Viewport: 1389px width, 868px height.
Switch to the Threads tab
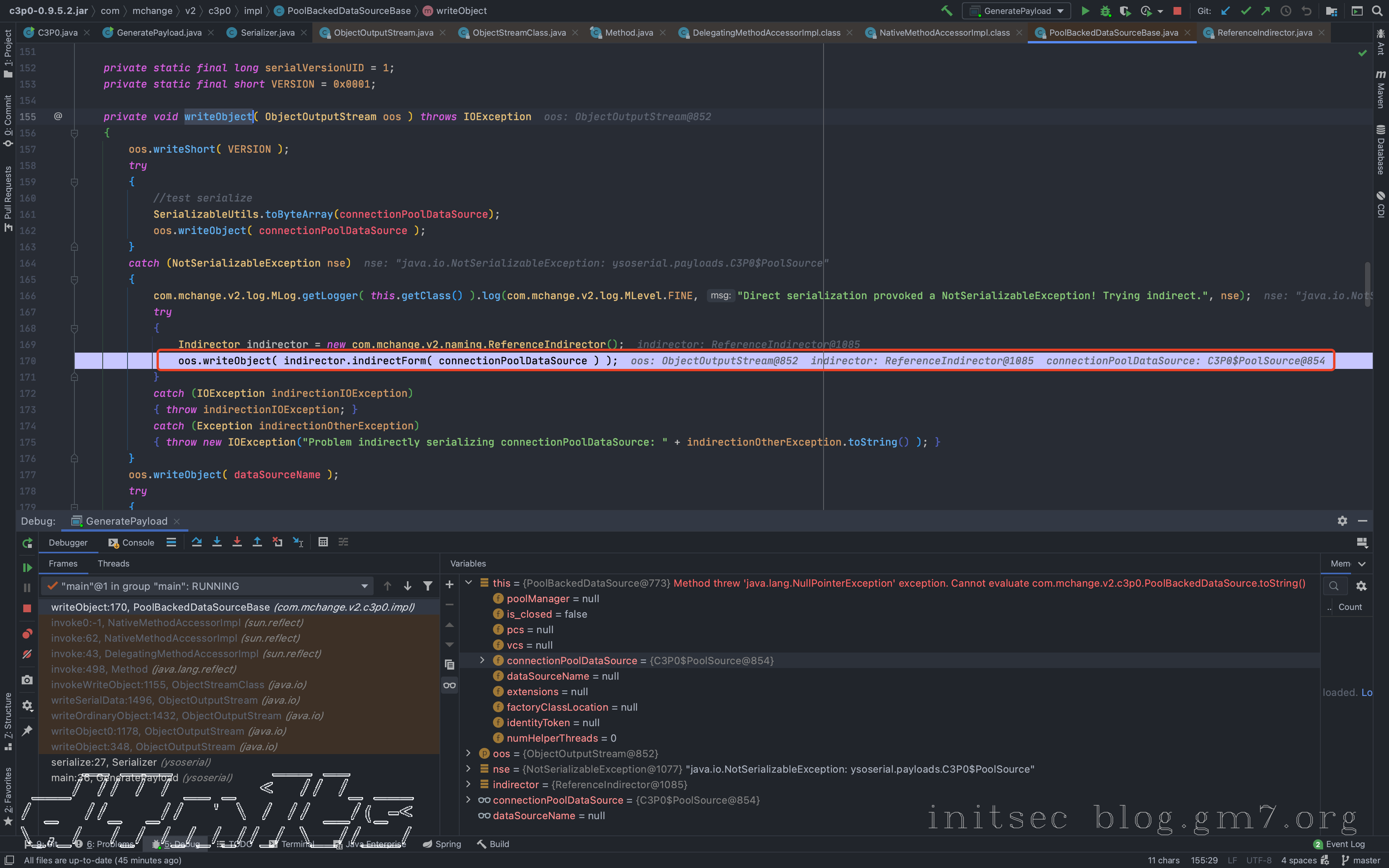113,564
